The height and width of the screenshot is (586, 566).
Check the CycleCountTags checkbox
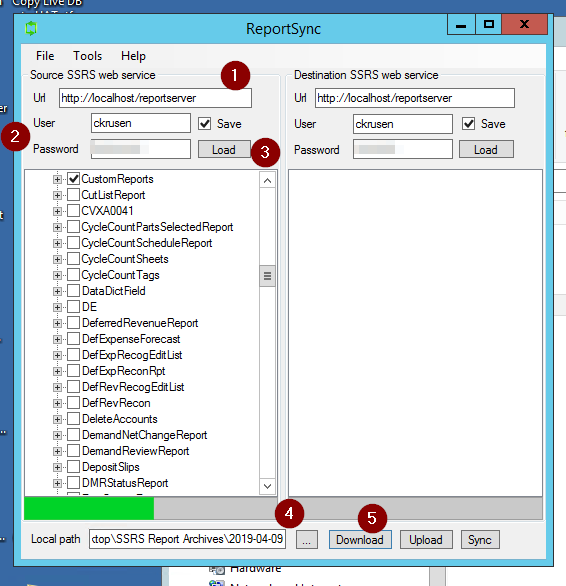pos(73,275)
